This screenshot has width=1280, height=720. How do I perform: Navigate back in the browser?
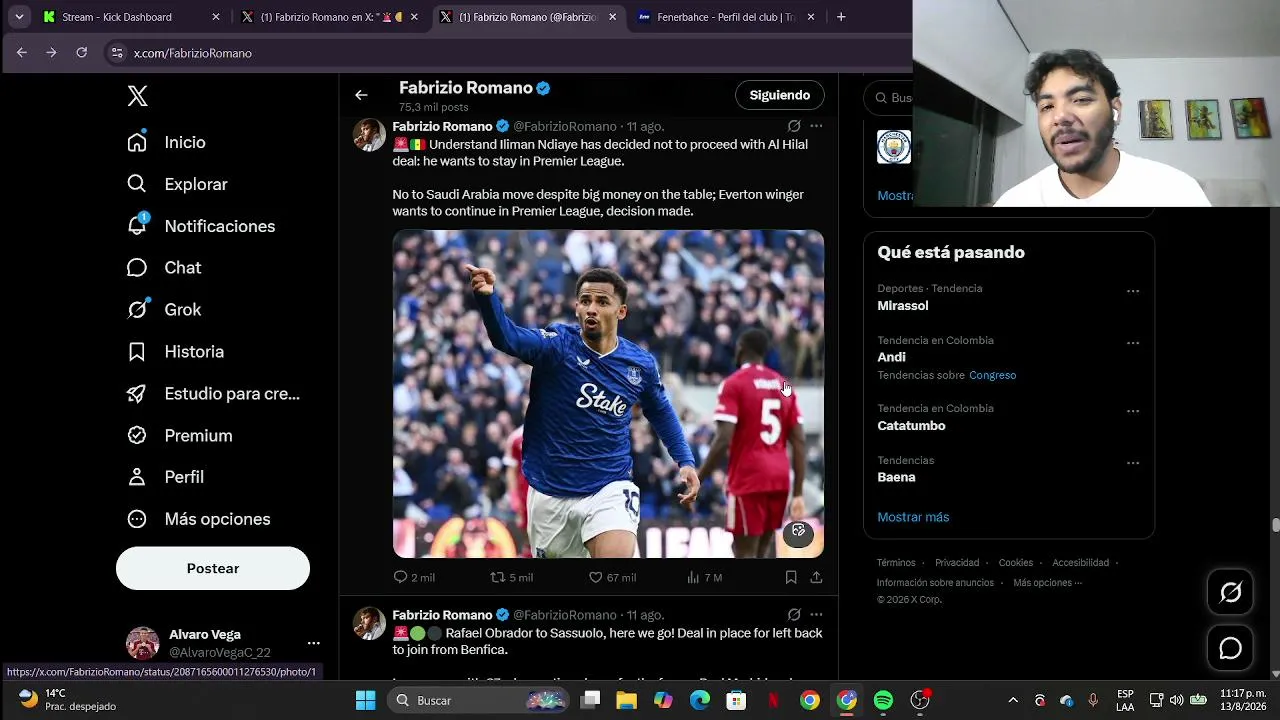coord(22,53)
